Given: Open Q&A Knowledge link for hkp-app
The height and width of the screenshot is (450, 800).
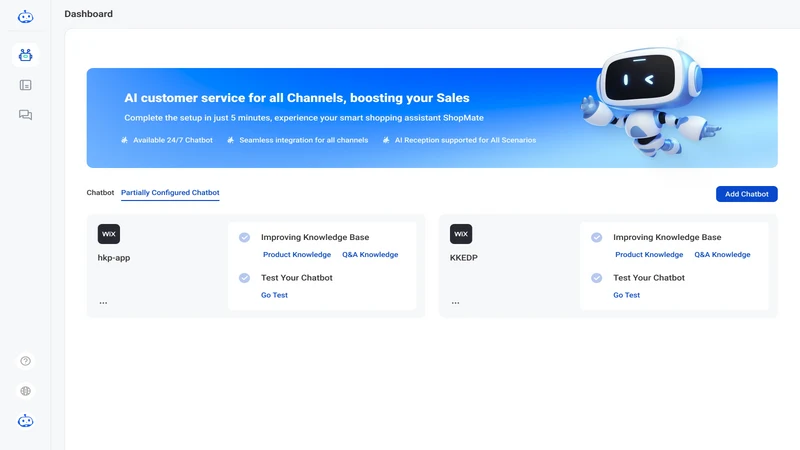Looking at the screenshot, I should (370, 255).
